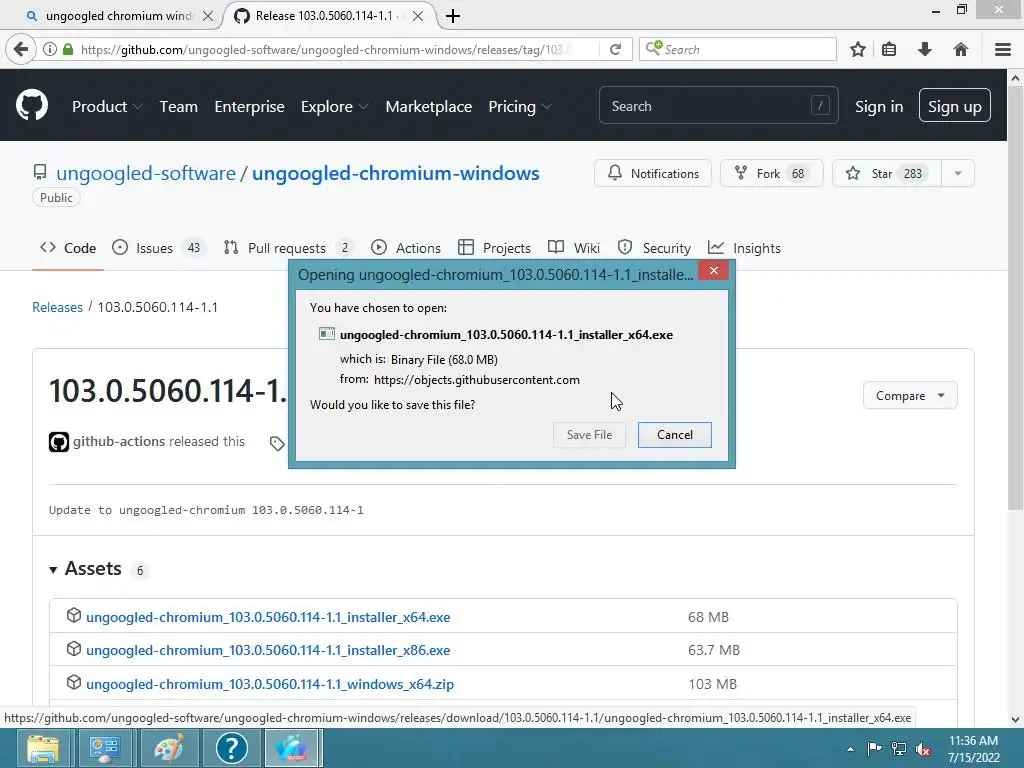1024x768 pixels.
Task: Expand the Pricing dropdown menu
Action: click(520, 106)
